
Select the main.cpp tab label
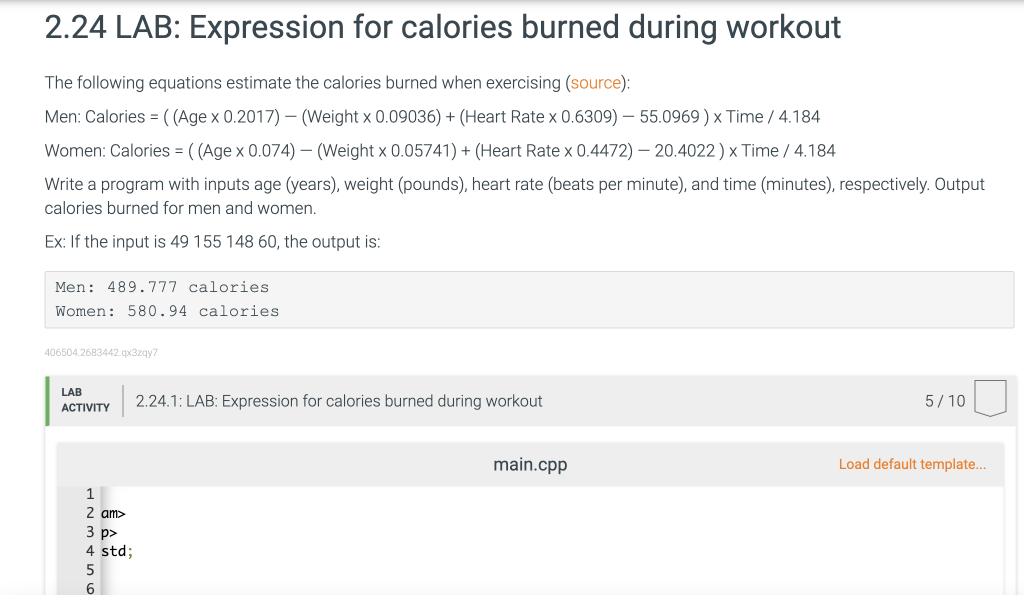pos(530,464)
